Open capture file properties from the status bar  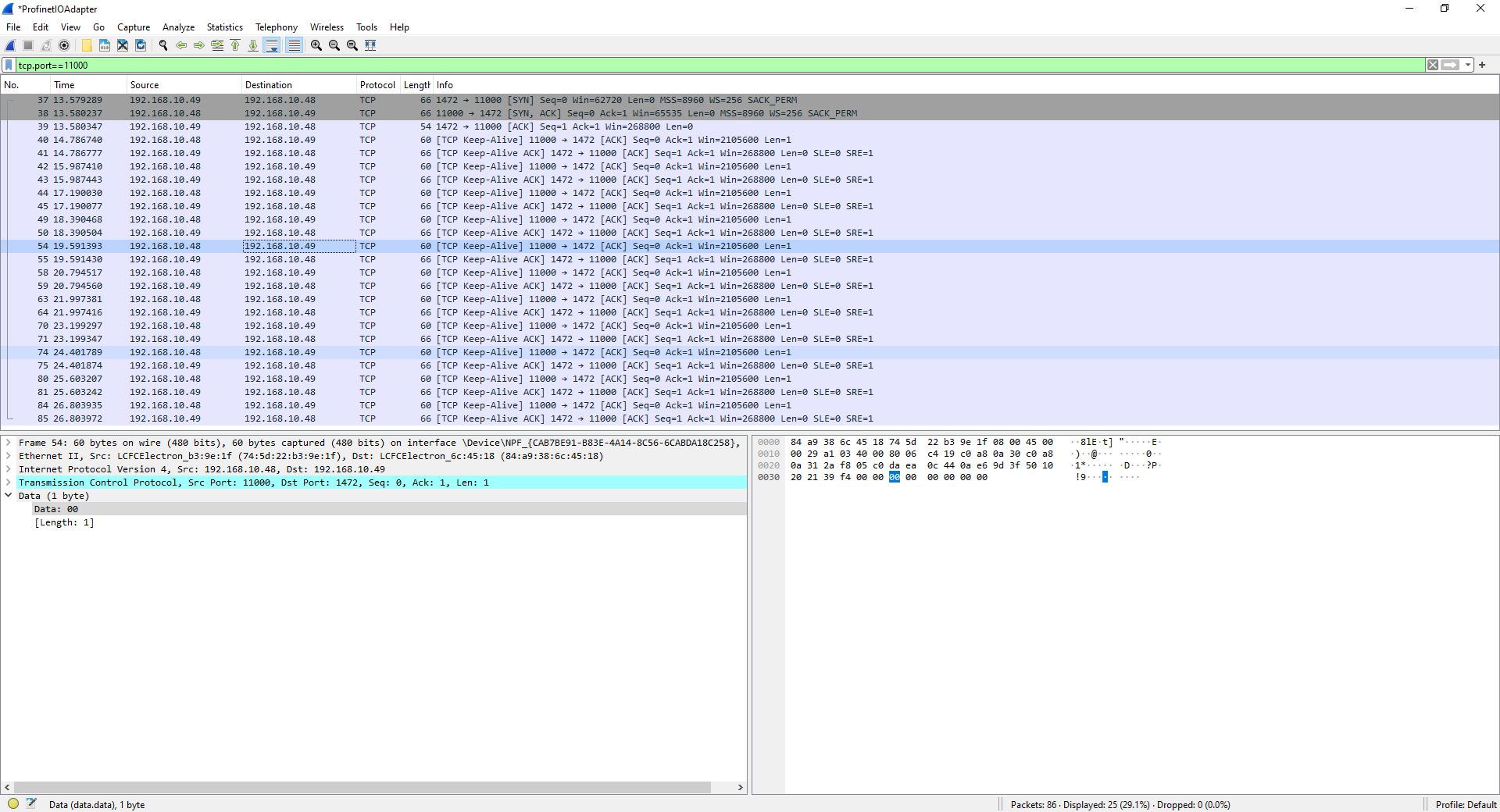[31, 803]
